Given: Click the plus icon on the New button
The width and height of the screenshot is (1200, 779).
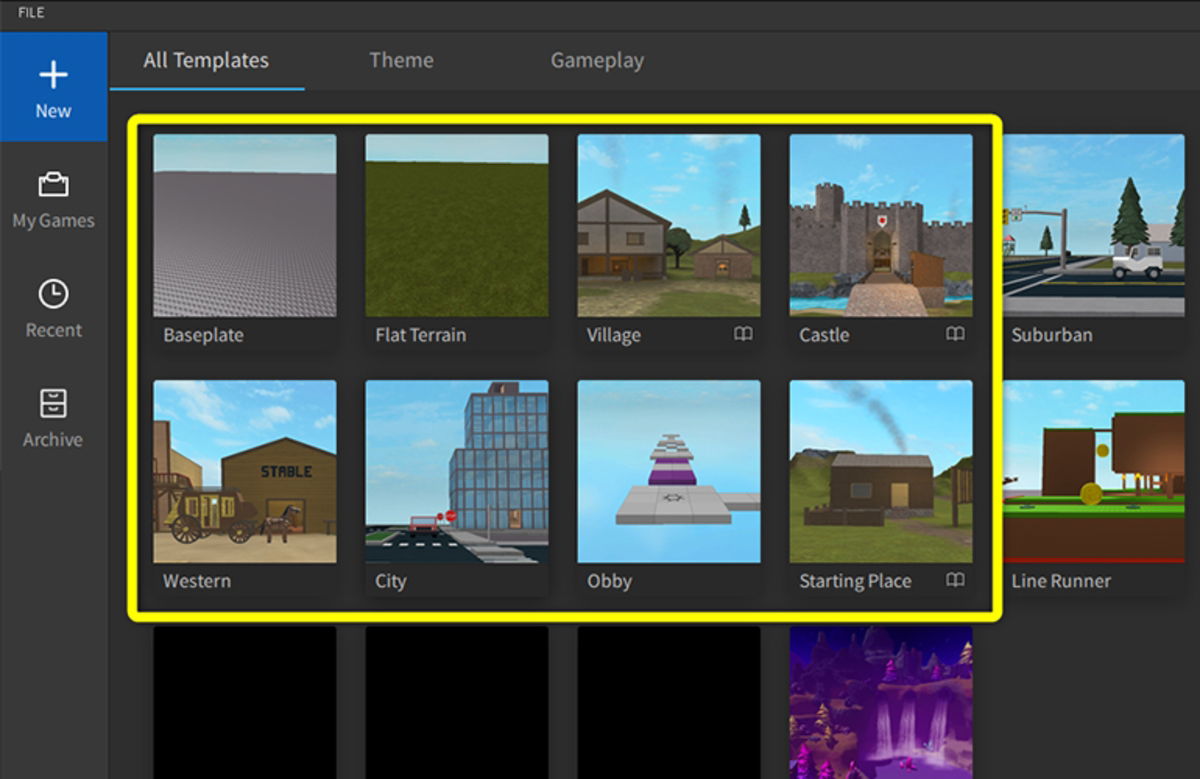Looking at the screenshot, I should (x=53, y=73).
